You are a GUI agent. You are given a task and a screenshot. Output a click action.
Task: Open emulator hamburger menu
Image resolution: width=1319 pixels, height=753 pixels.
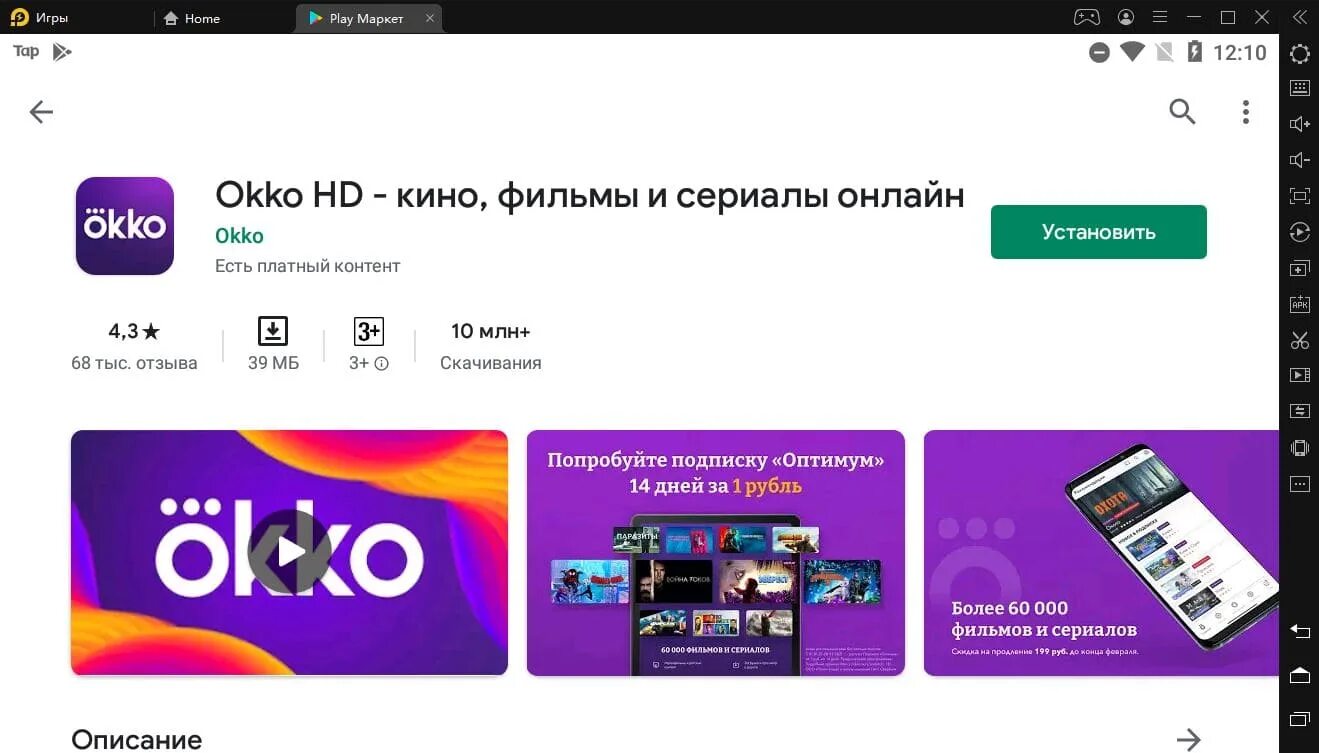(1160, 17)
